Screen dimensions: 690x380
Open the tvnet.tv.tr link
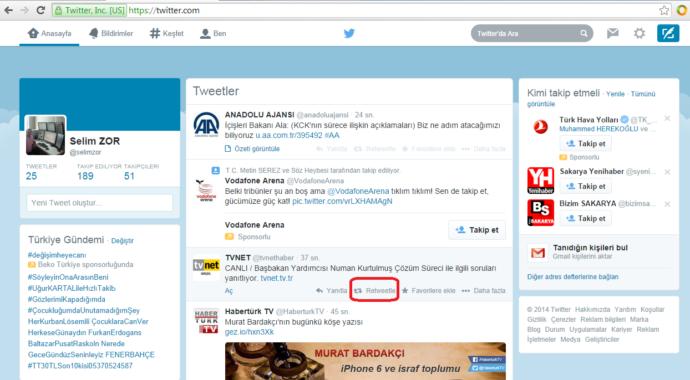[x=276, y=278]
